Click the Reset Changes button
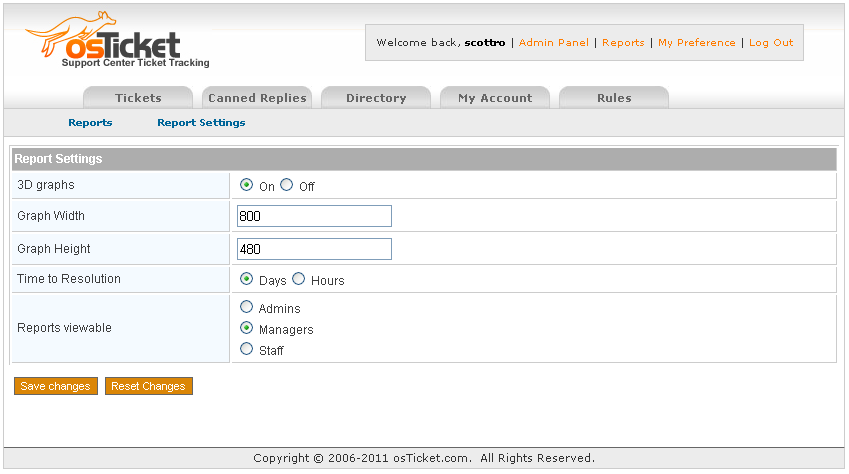The image size is (849, 474). pyautogui.click(x=148, y=386)
